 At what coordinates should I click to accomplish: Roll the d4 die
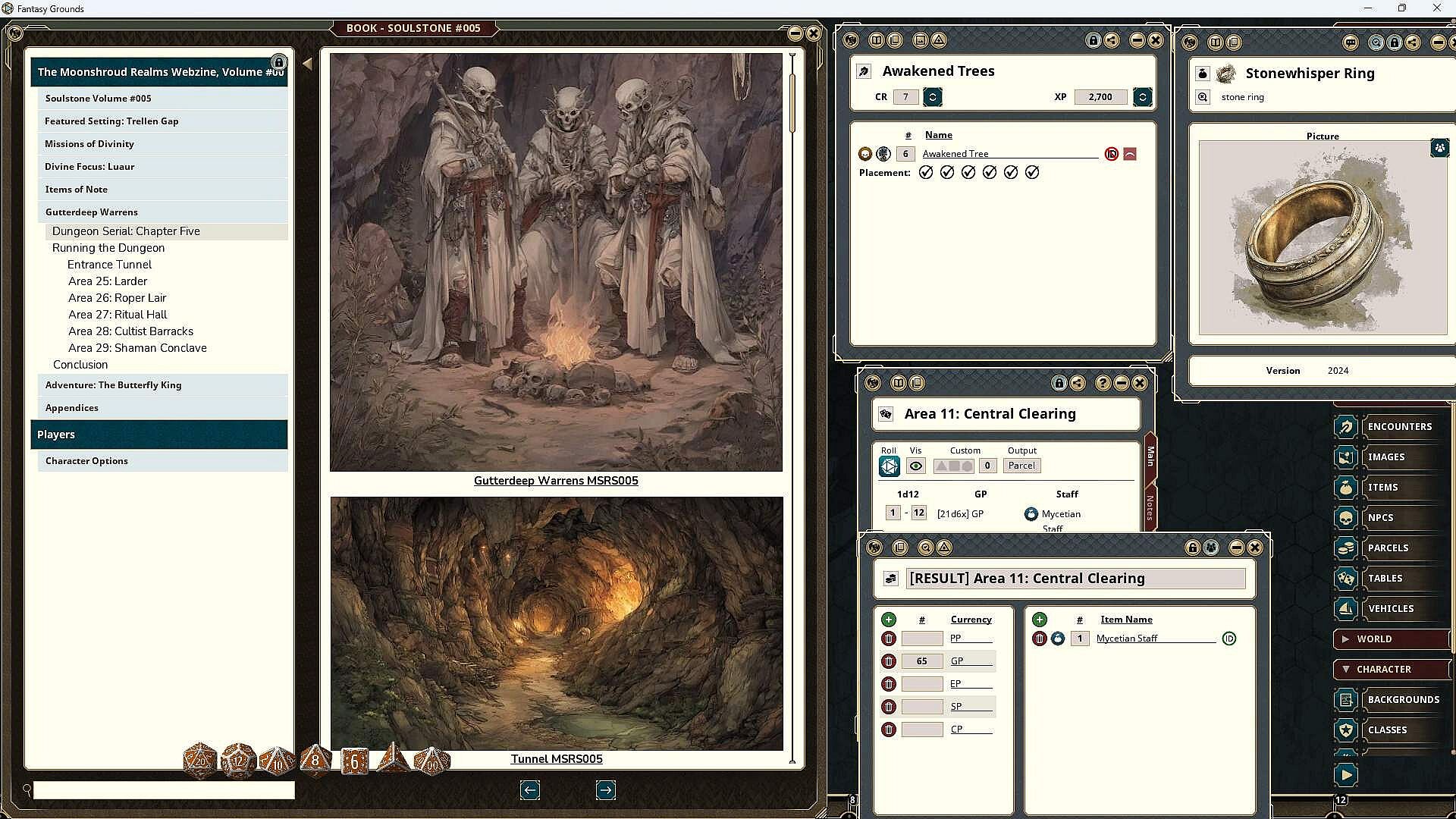tap(393, 758)
